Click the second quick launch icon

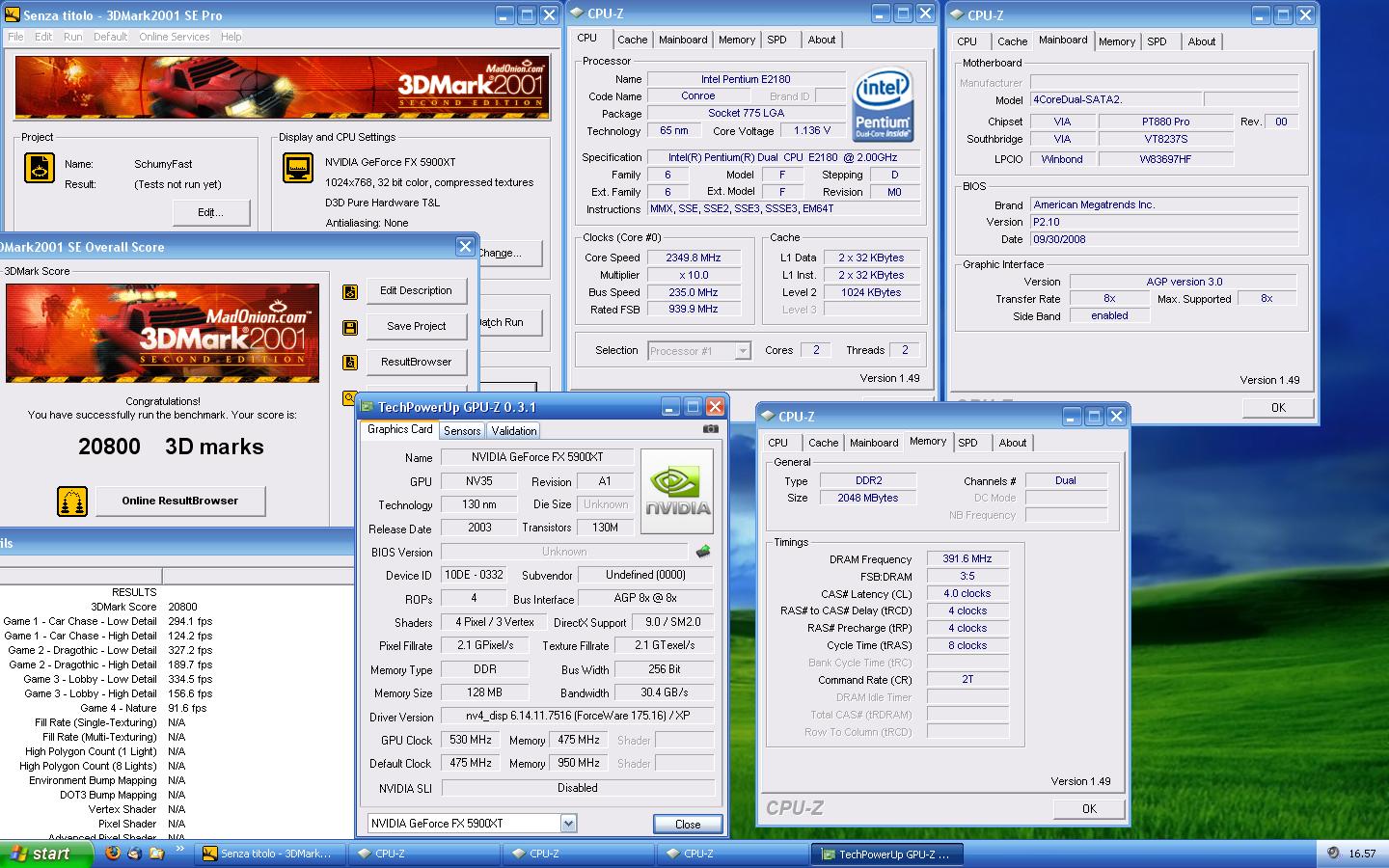click(x=135, y=854)
